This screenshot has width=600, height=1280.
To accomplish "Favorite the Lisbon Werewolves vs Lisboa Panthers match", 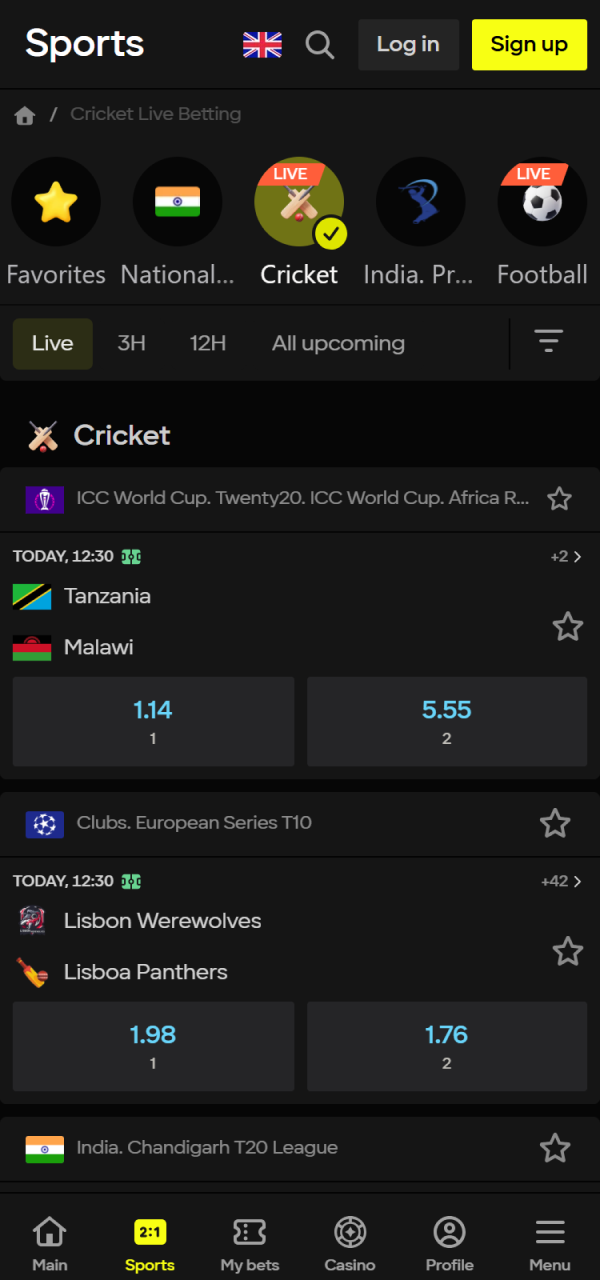I will click(567, 951).
